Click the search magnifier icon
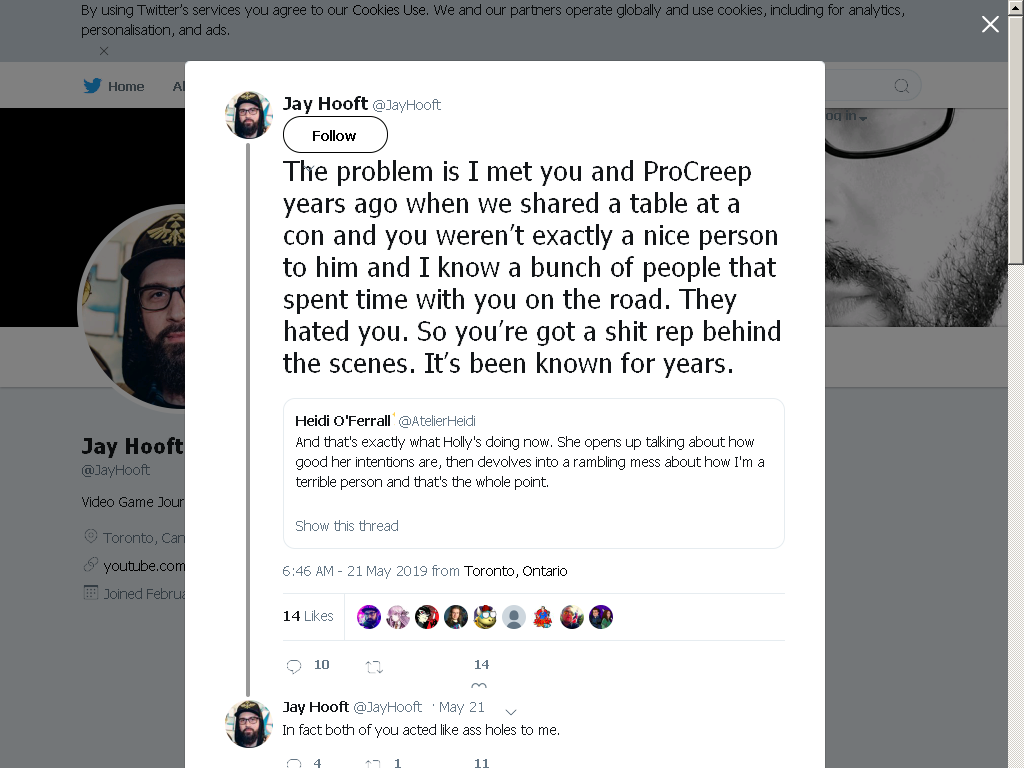Screen dimensions: 1024x768 pos(901,86)
